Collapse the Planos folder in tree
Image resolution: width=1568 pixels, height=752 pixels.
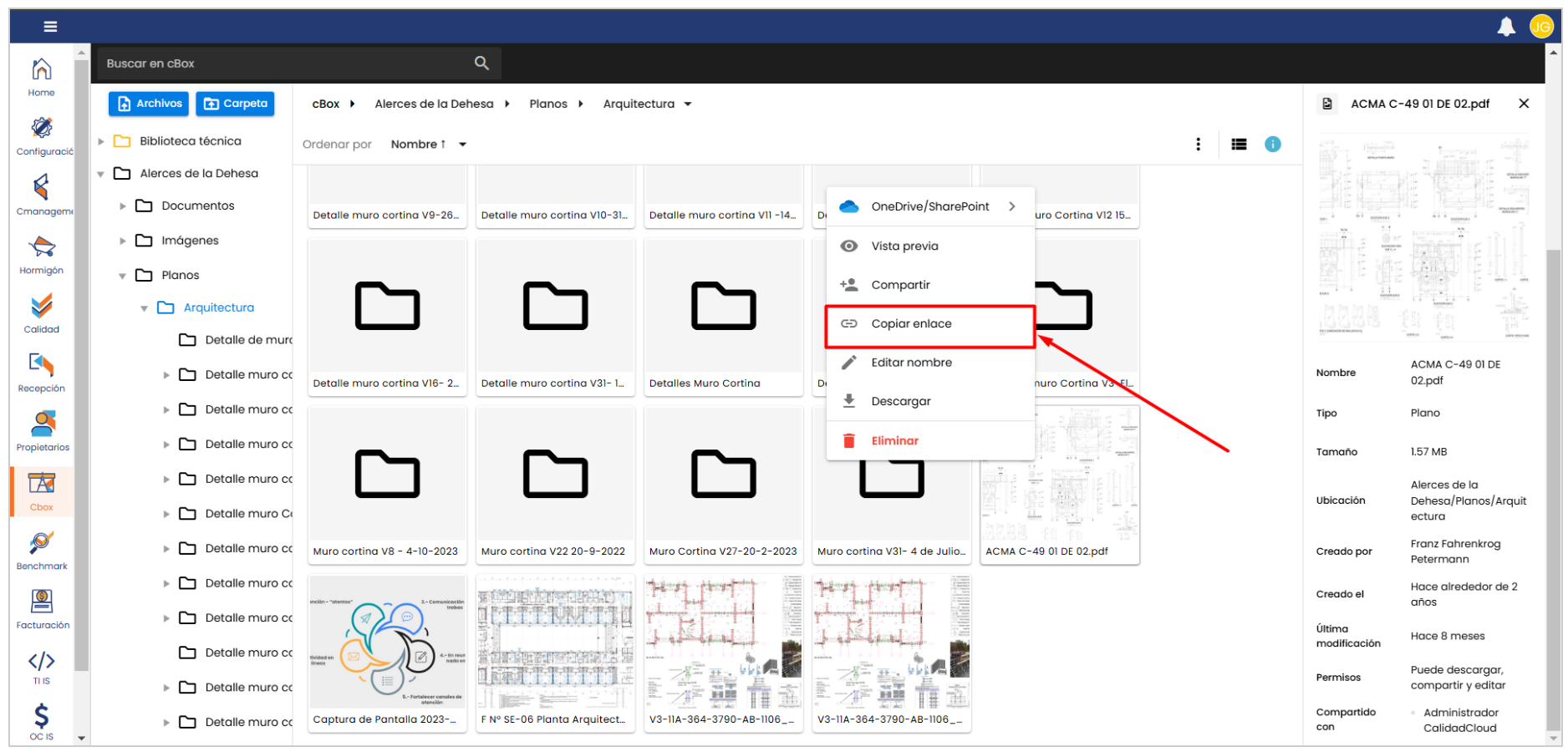[123, 276]
